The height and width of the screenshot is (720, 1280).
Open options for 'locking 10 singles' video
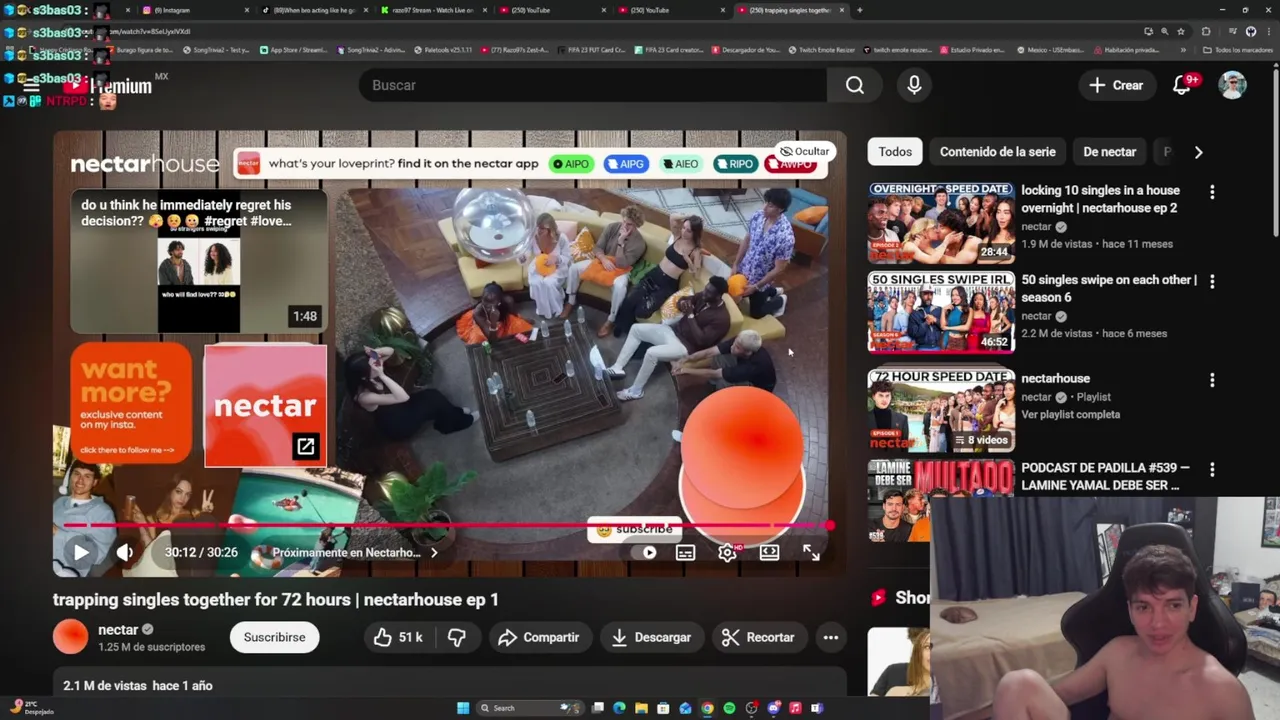click(1212, 191)
